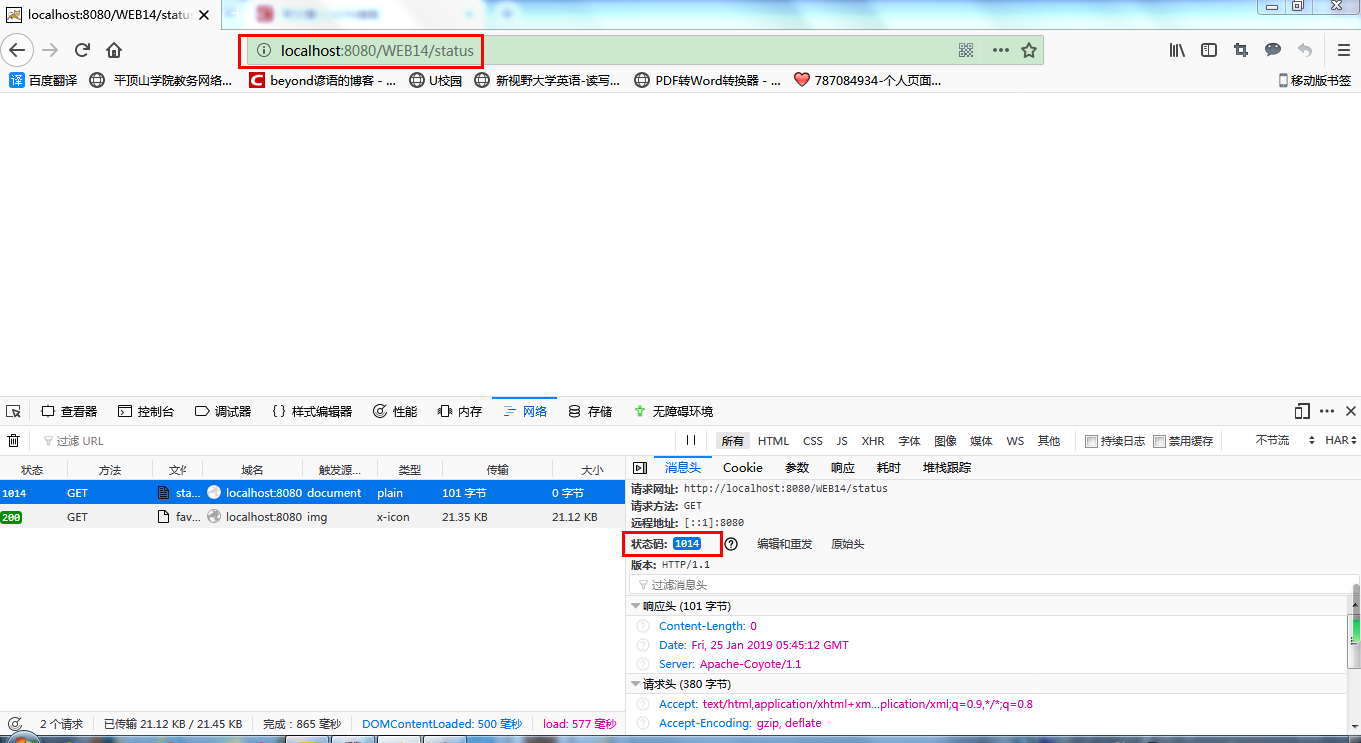This screenshot has width=1361, height=743.
Task: Sort requests by the 状态 status column header
Action: [33, 469]
